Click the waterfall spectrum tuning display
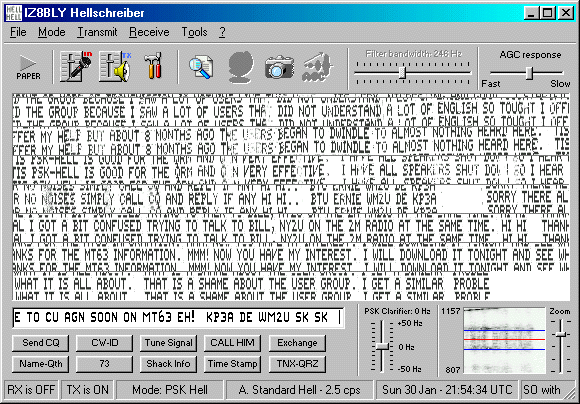This screenshot has width=580, height=404. coord(505,340)
